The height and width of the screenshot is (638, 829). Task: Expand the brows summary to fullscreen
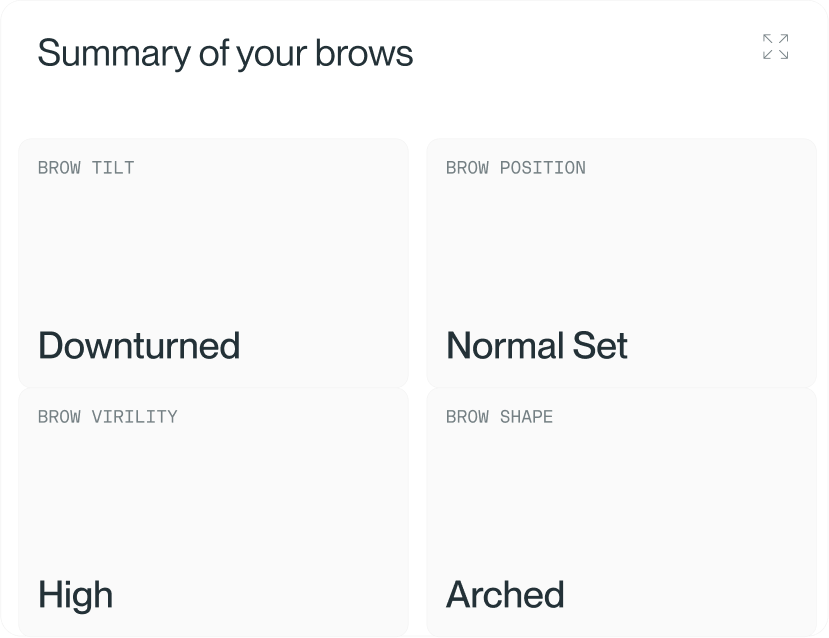[776, 47]
